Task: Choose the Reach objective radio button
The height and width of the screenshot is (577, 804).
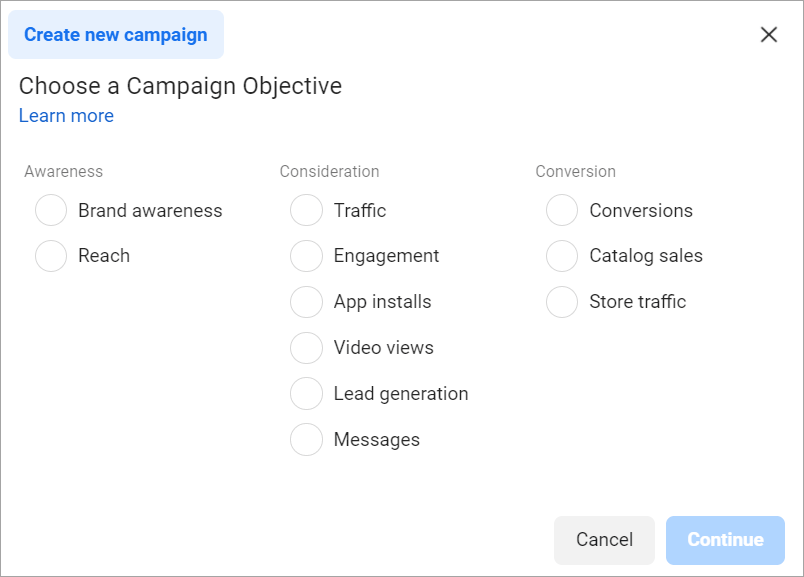Action: (51, 256)
